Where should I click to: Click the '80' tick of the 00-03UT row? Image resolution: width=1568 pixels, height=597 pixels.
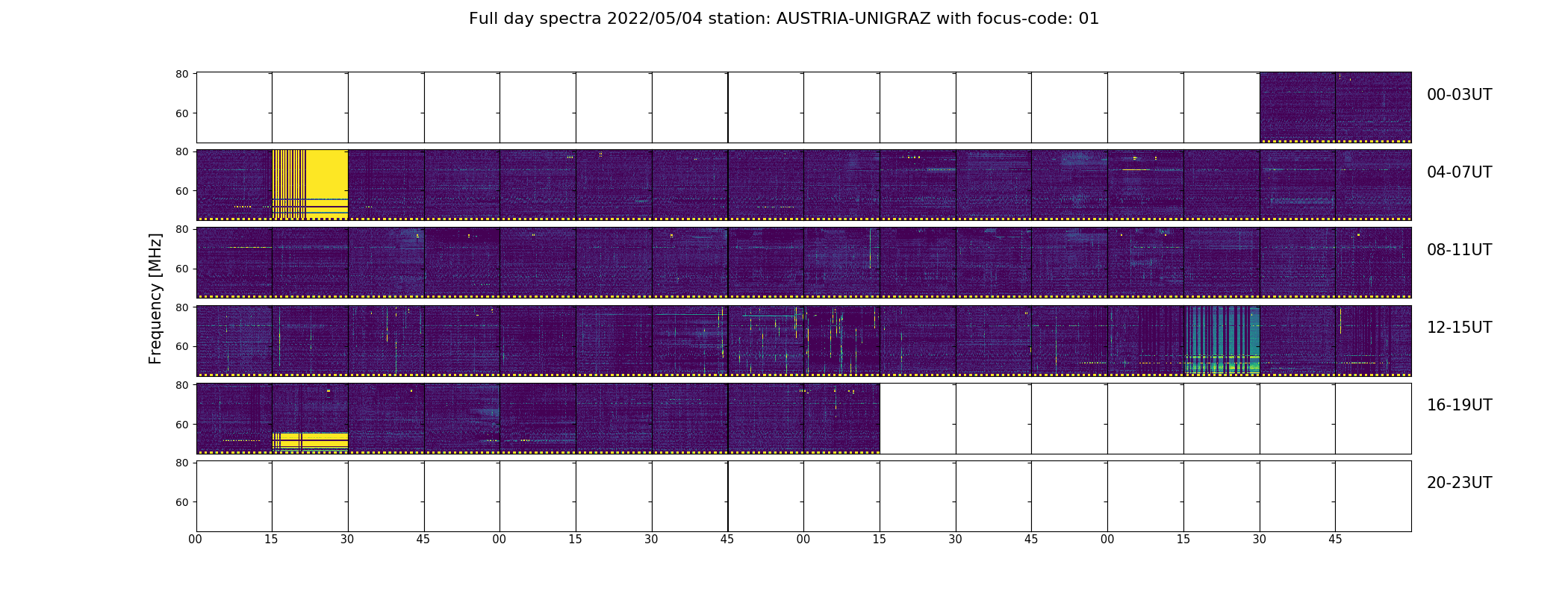[181, 74]
